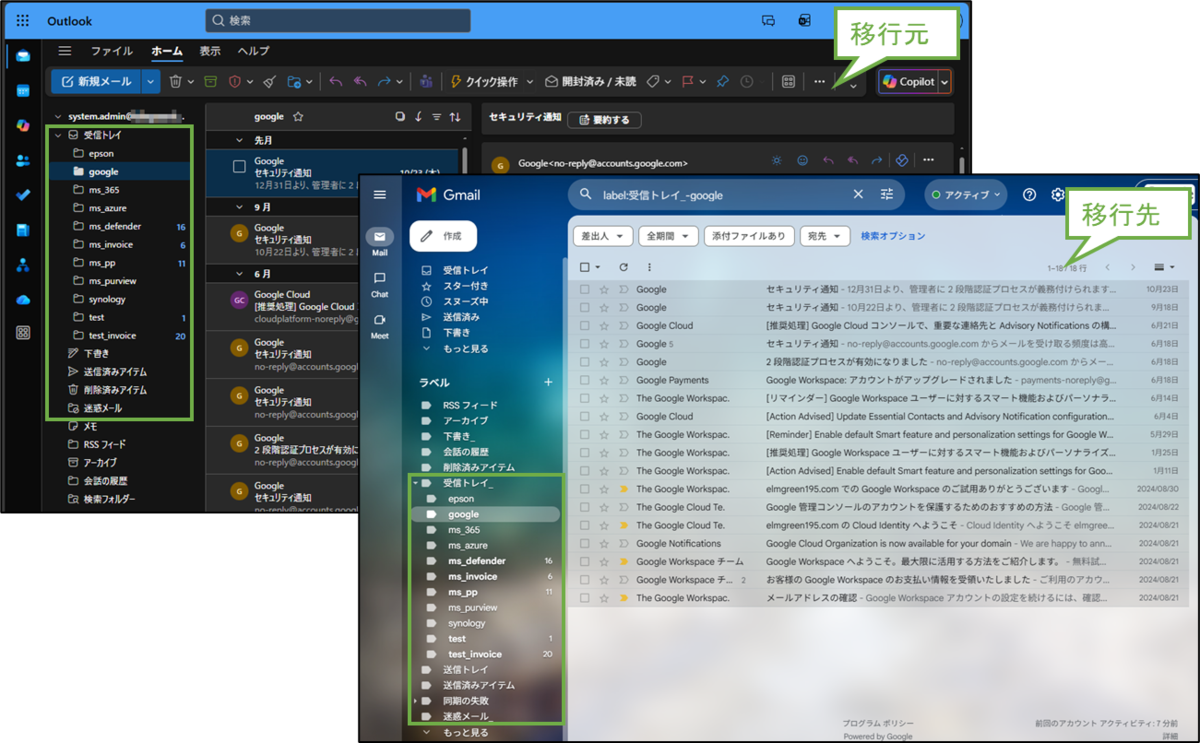Open Calendar in Outlook's left app rail
Screen dimensions: 1200x743
pos(23,90)
